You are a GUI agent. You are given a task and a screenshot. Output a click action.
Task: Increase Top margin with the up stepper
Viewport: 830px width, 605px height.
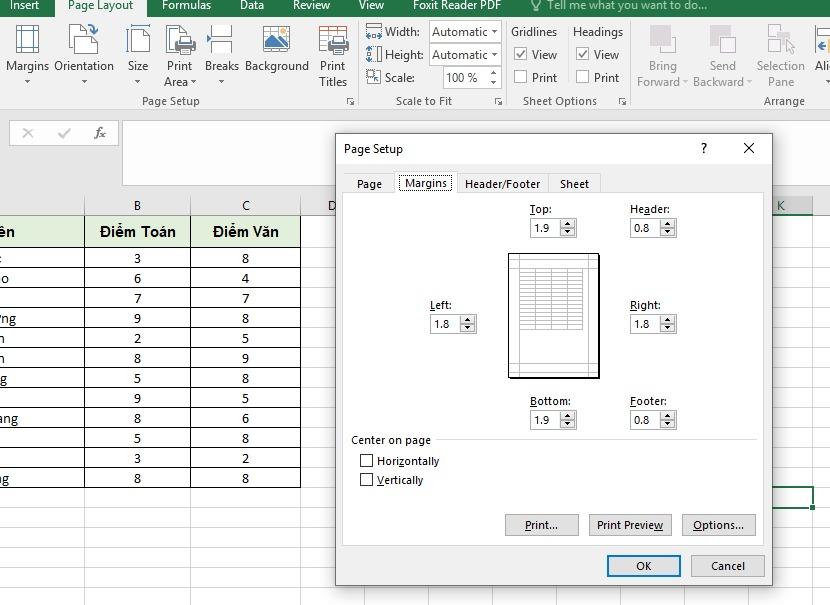coord(567,223)
